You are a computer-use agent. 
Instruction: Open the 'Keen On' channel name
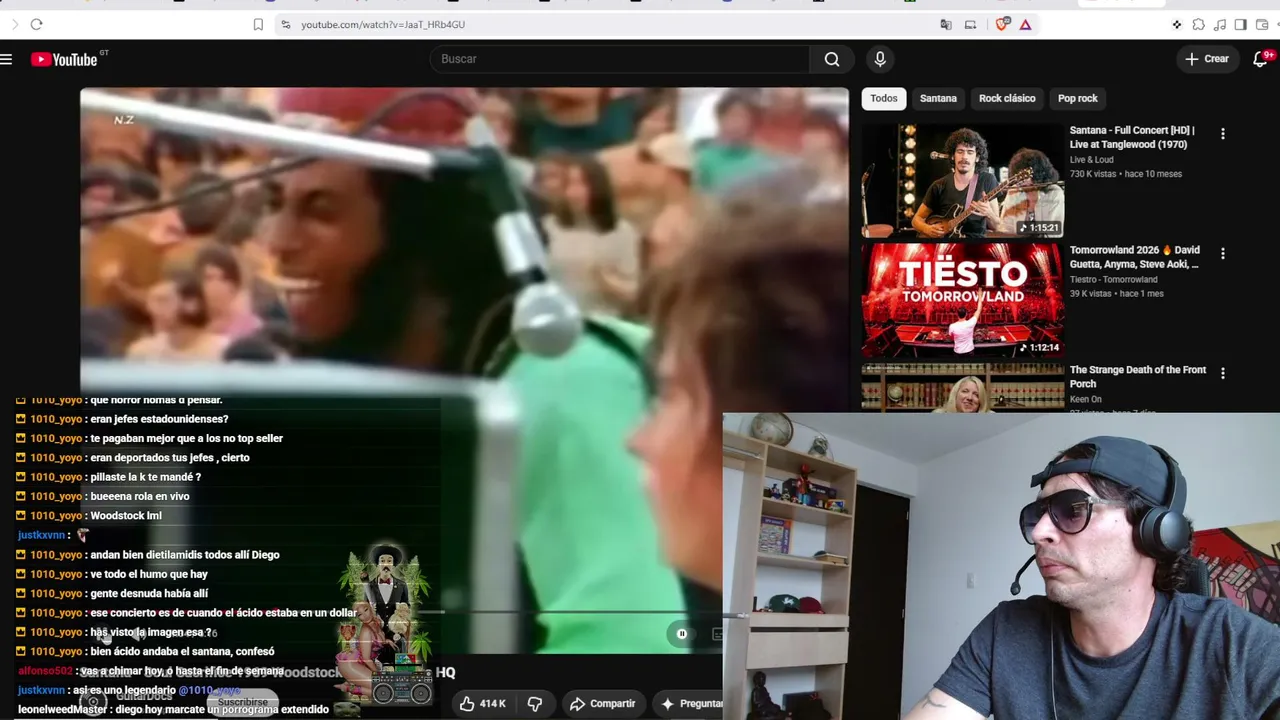[1086, 399]
